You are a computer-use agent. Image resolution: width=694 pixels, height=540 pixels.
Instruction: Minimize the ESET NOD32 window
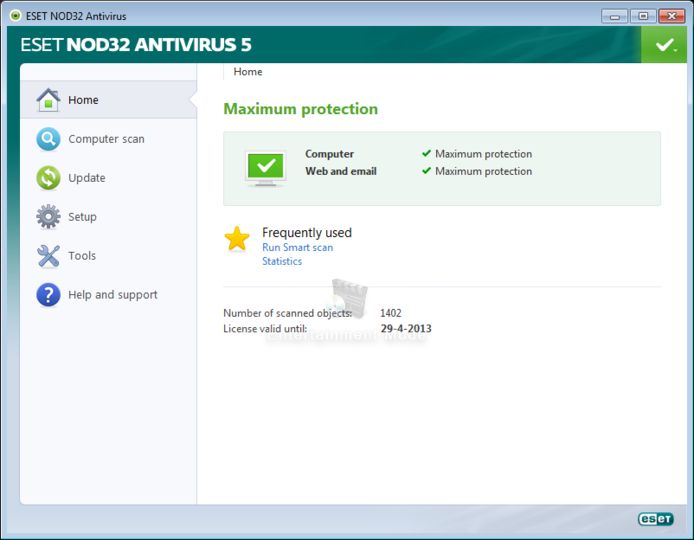pyautogui.click(x=614, y=16)
